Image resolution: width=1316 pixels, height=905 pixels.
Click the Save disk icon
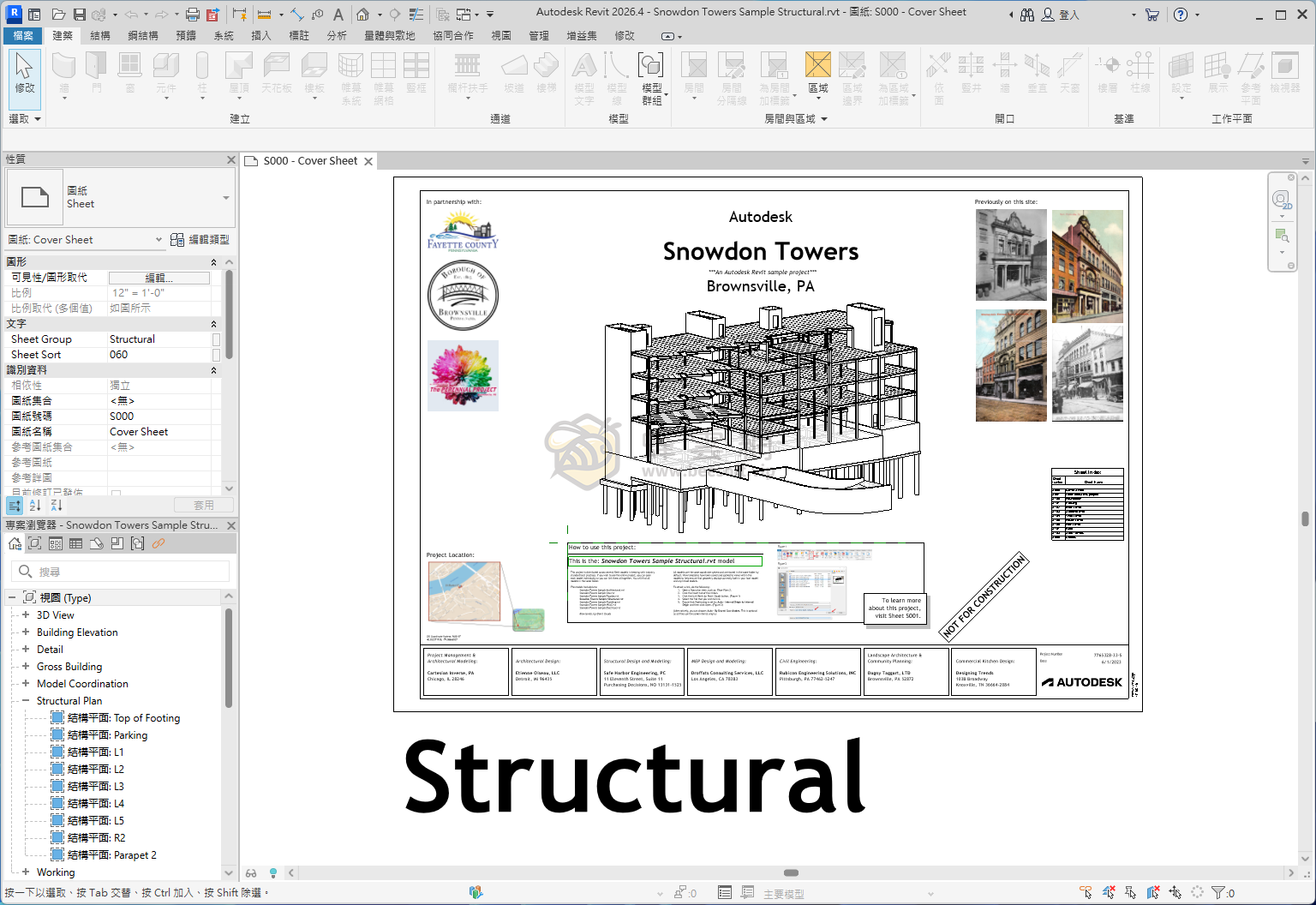tap(79, 15)
